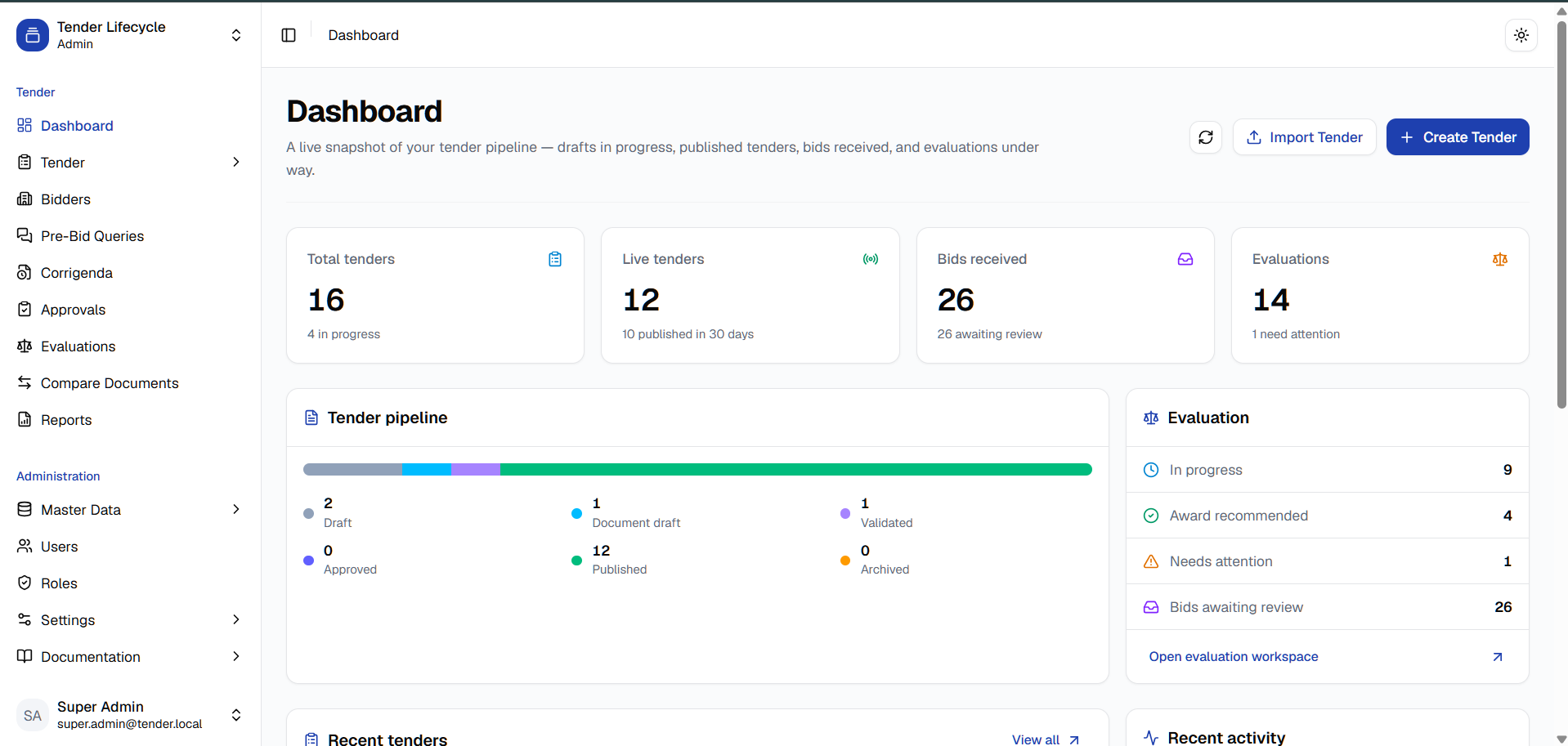The width and height of the screenshot is (1568, 746).
Task: Click the Dashboard grid icon in sidebar
Action: [25, 125]
